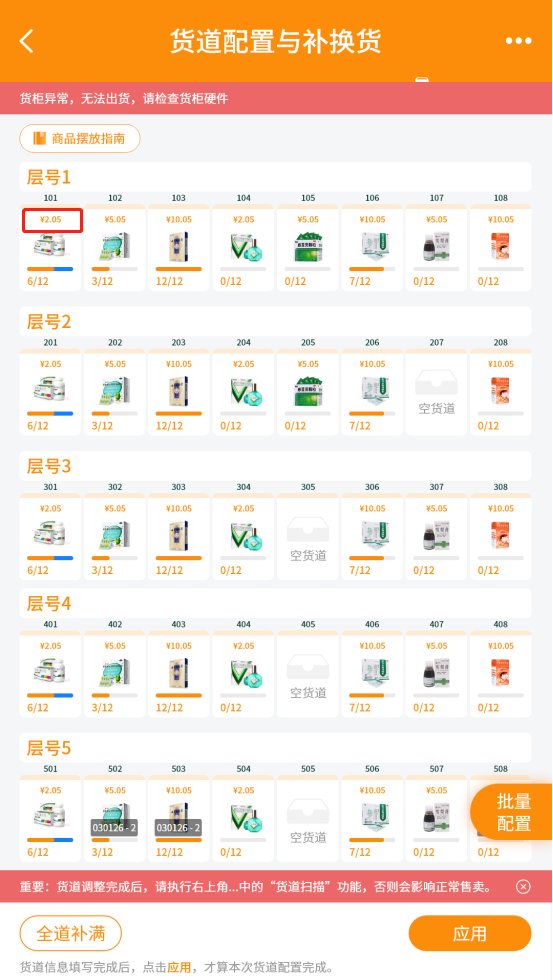Click the 应用 apply button

click(x=470, y=934)
